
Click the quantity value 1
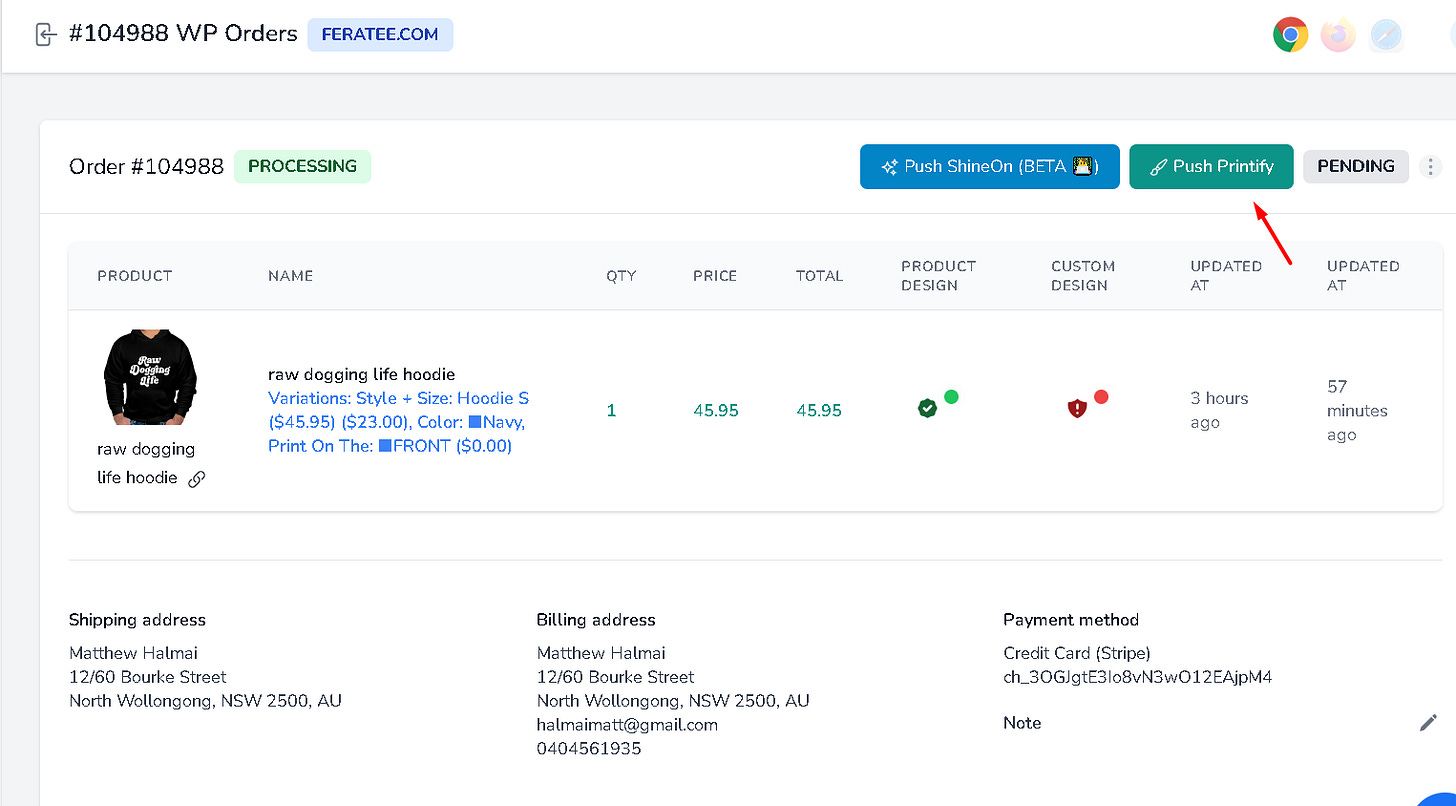[x=612, y=410]
